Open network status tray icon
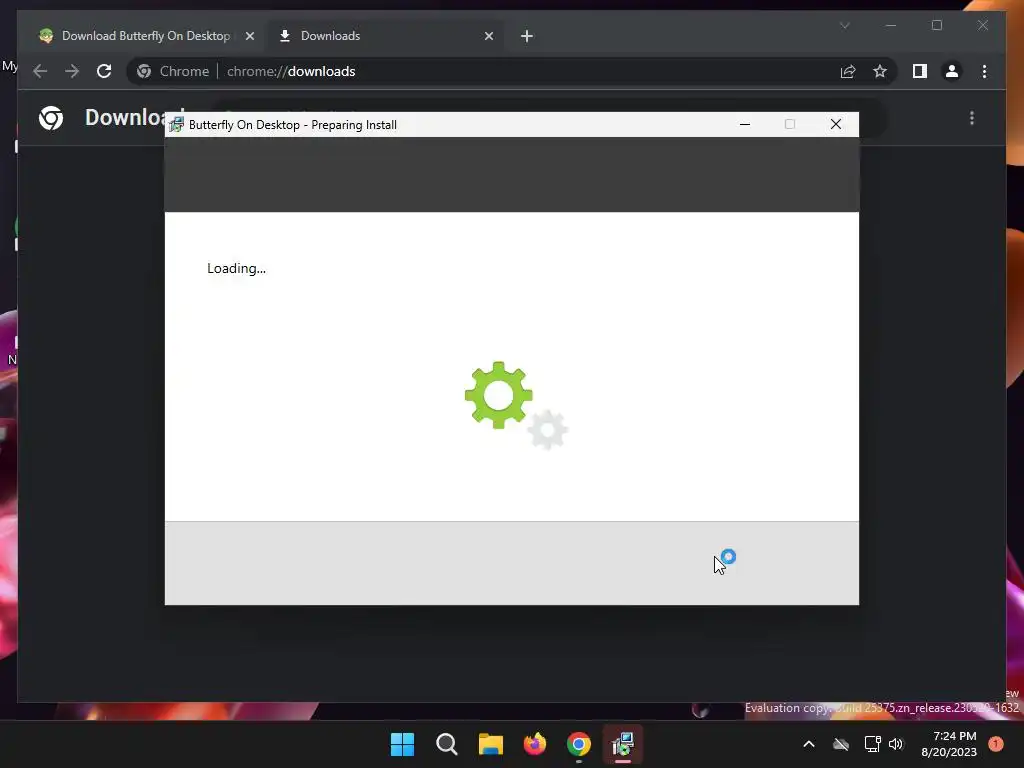The width and height of the screenshot is (1024, 768). (872, 744)
